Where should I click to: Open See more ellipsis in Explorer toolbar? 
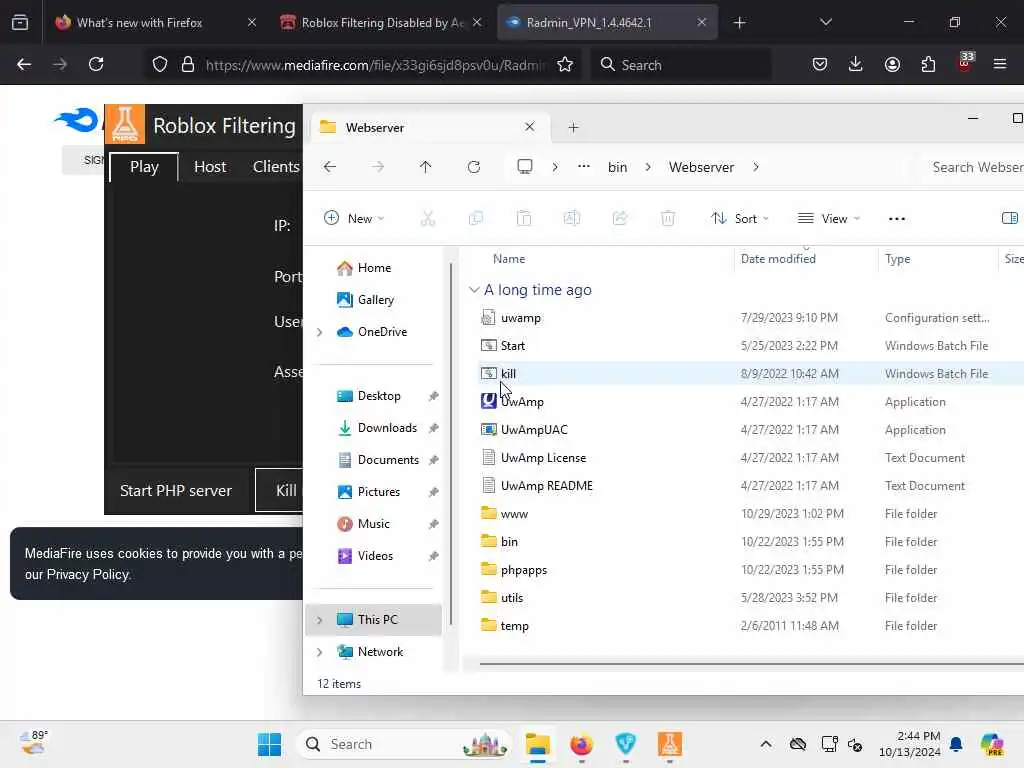897,219
